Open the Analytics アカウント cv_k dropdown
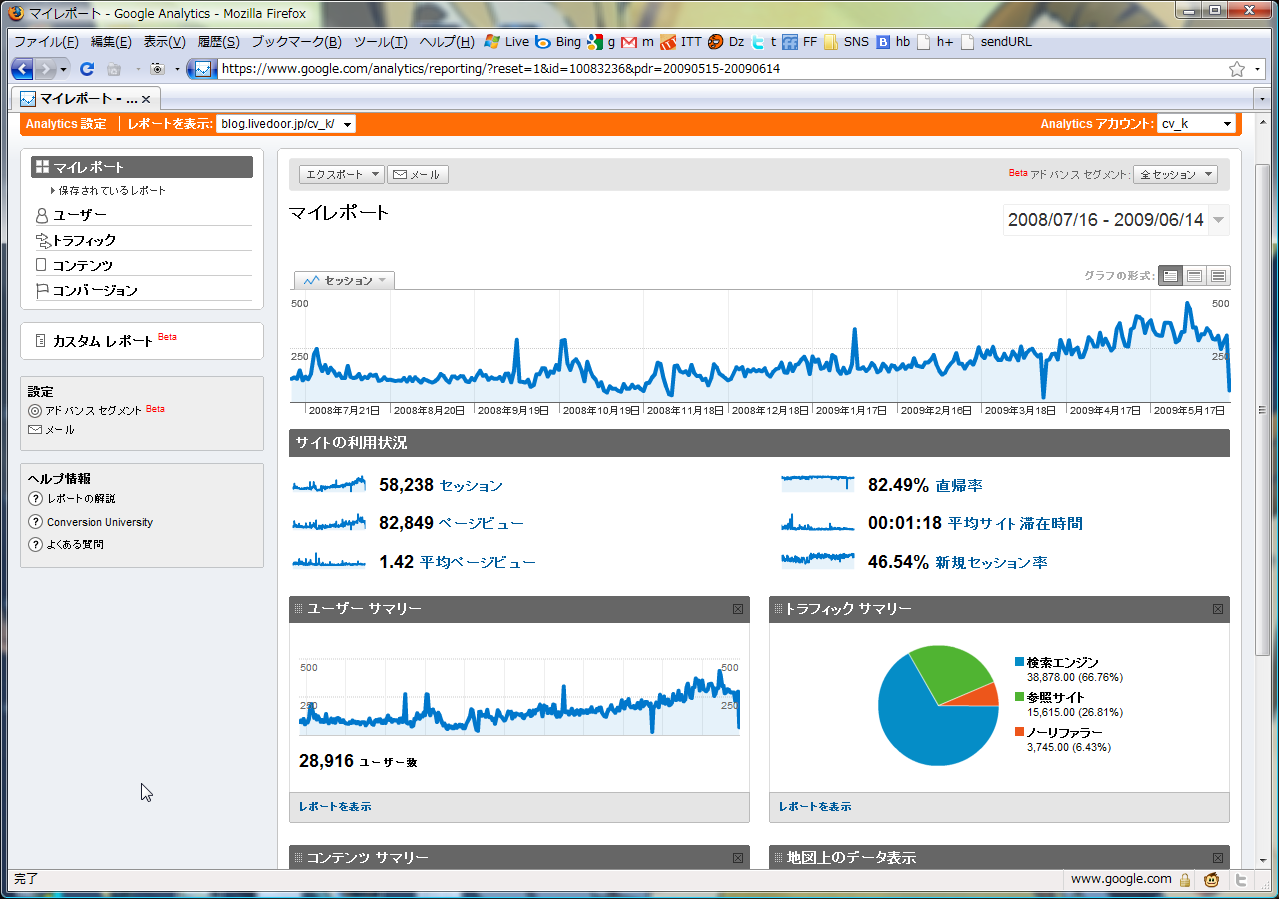 tap(1198, 124)
